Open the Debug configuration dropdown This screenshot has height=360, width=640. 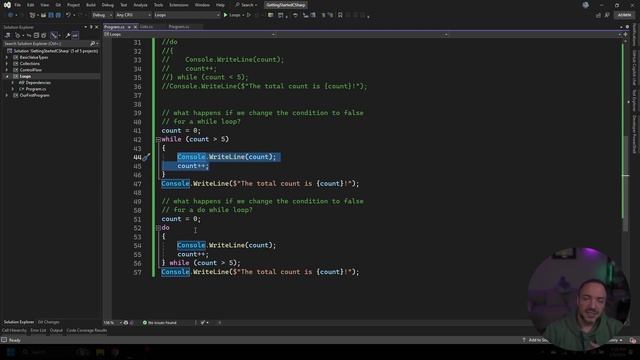pyautogui.click(x=102, y=15)
